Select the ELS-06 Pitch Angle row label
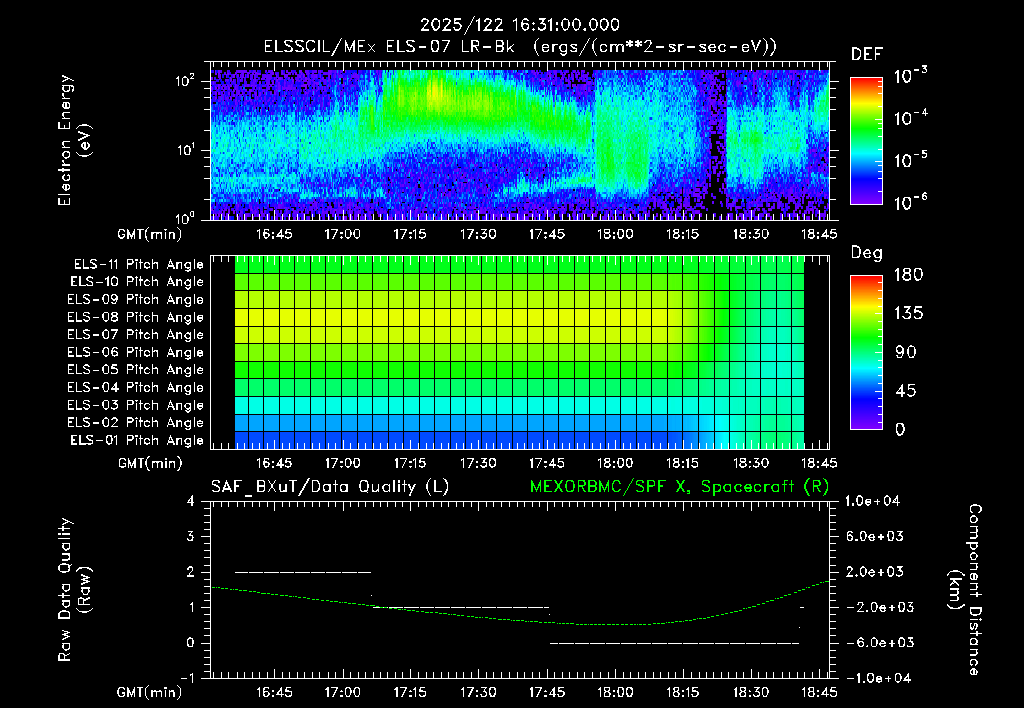Viewport: 1024px width, 708px height. tap(135, 353)
